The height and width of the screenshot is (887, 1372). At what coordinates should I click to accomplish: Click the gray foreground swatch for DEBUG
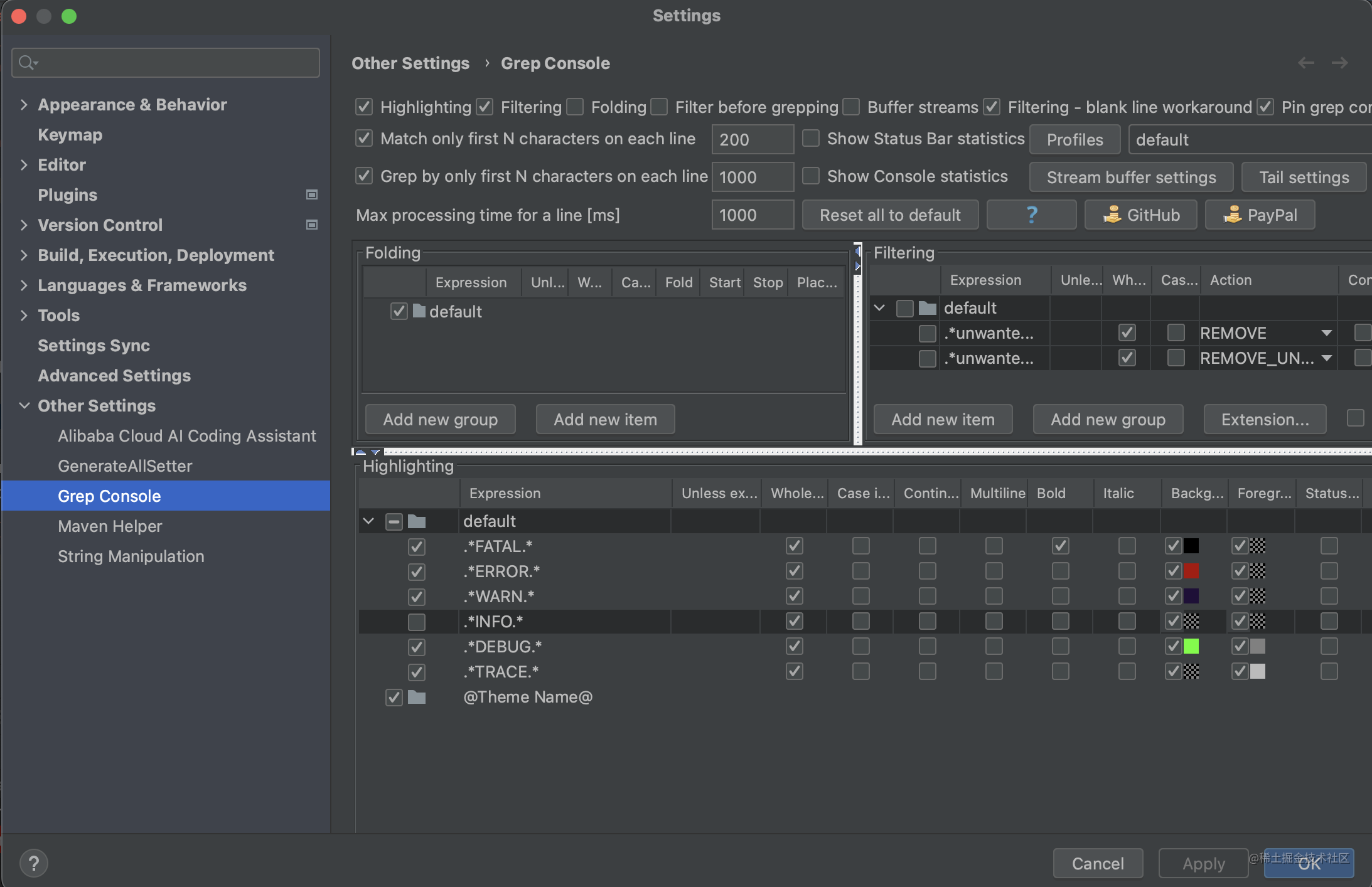tap(1258, 646)
